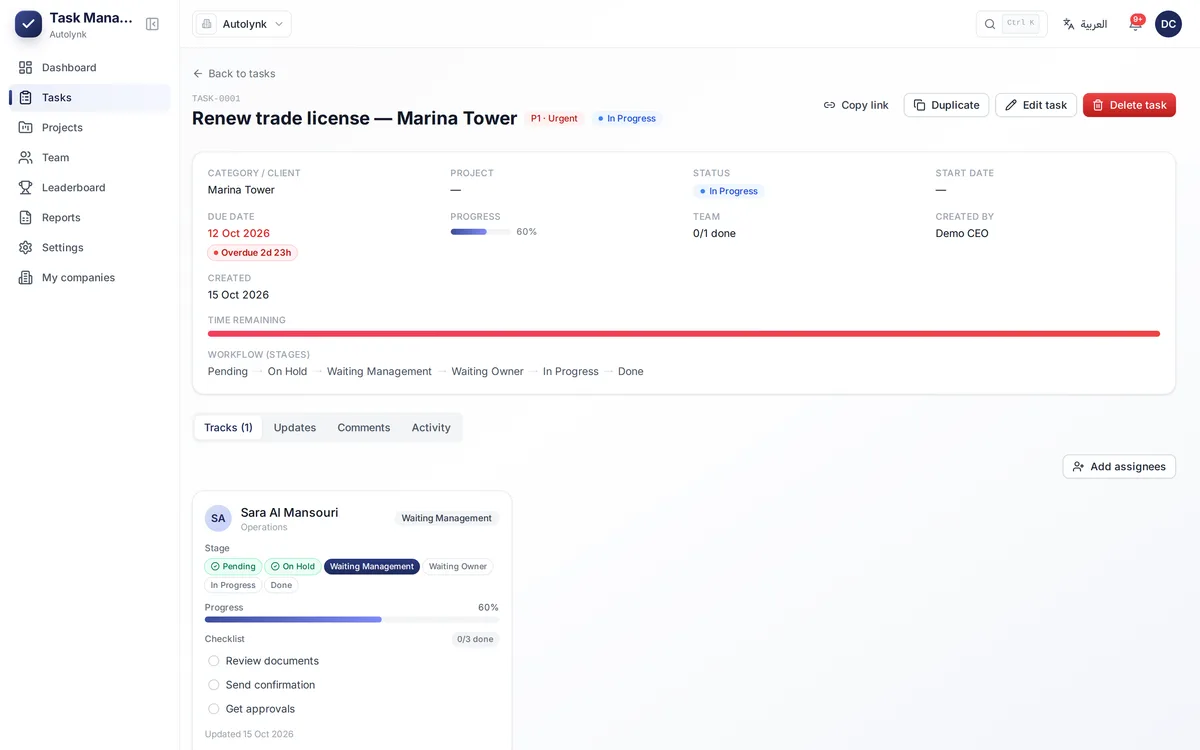Click Sara Al Mansouri's track progress bar
The width and height of the screenshot is (1200, 750).
coord(352,620)
